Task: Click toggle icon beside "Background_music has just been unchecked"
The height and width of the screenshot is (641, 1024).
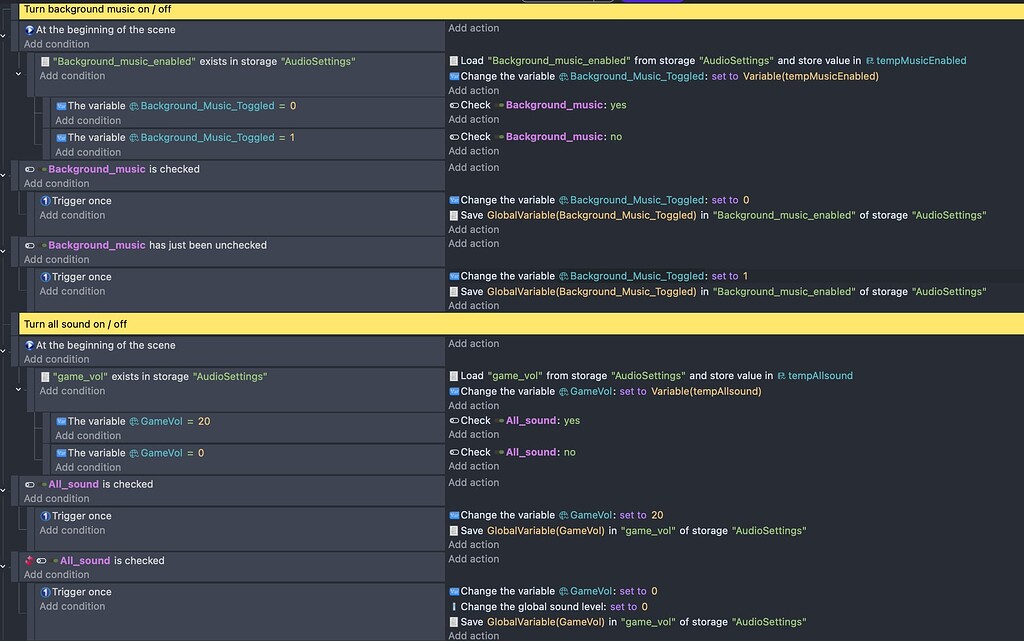Action: [x=29, y=246]
